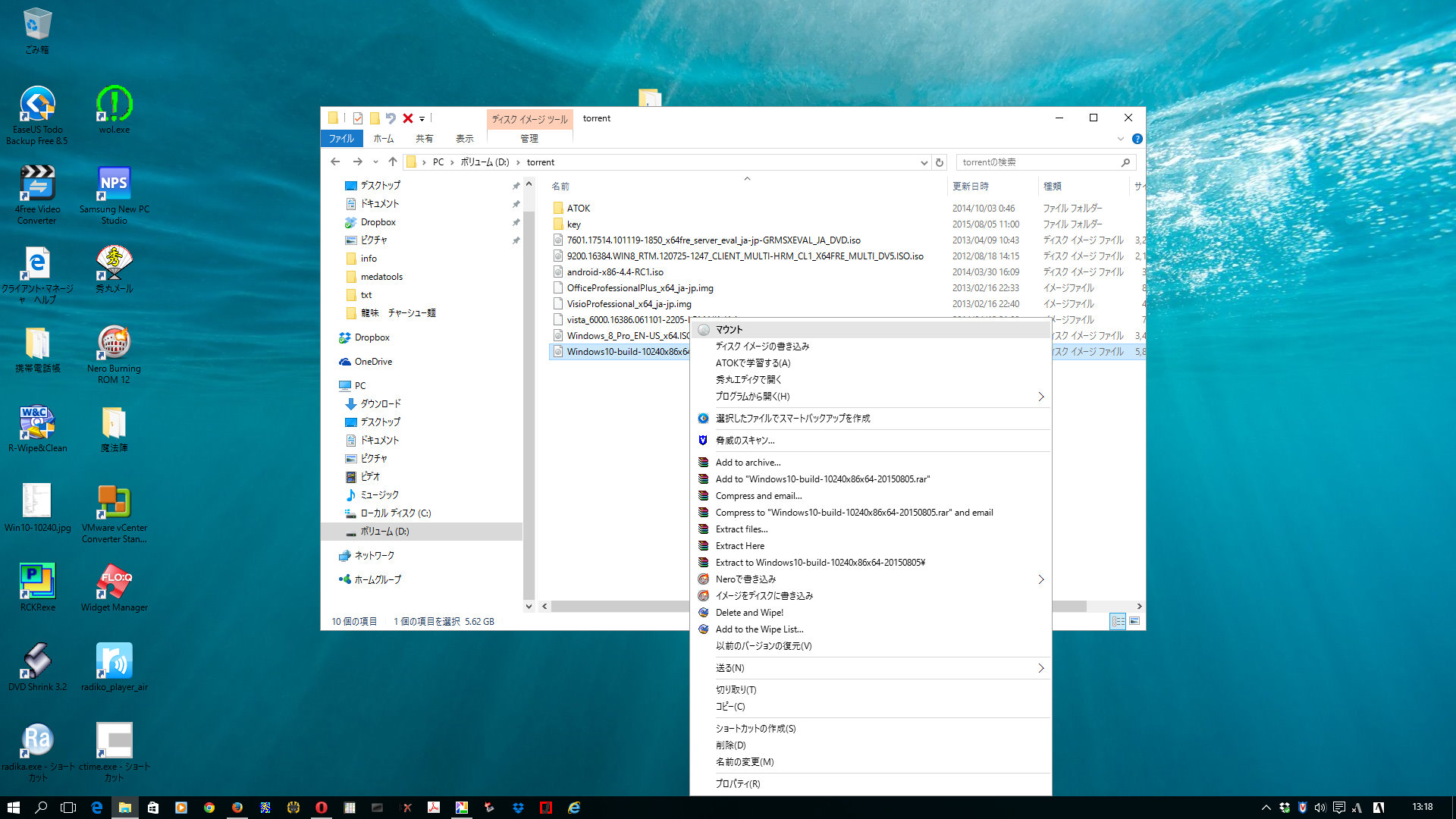
Task: Select radiko_player_air desktop icon
Action: pyautogui.click(x=114, y=667)
